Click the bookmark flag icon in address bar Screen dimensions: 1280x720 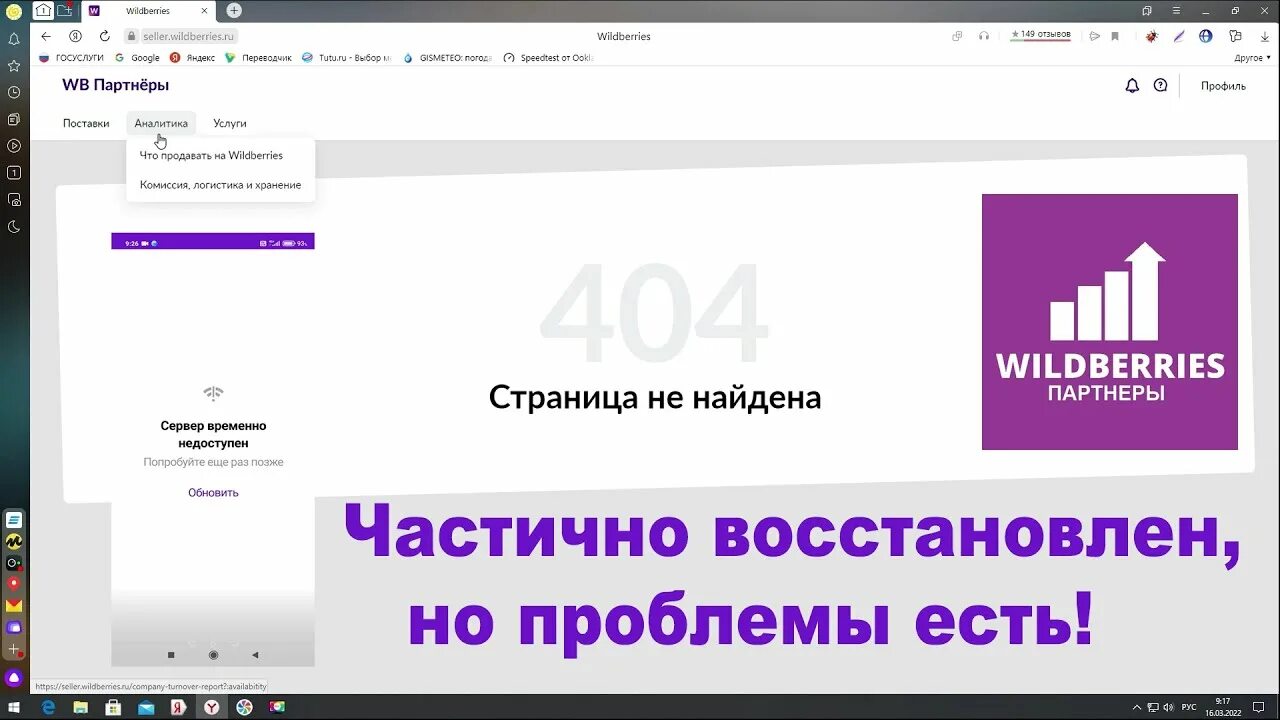[x=1115, y=36]
